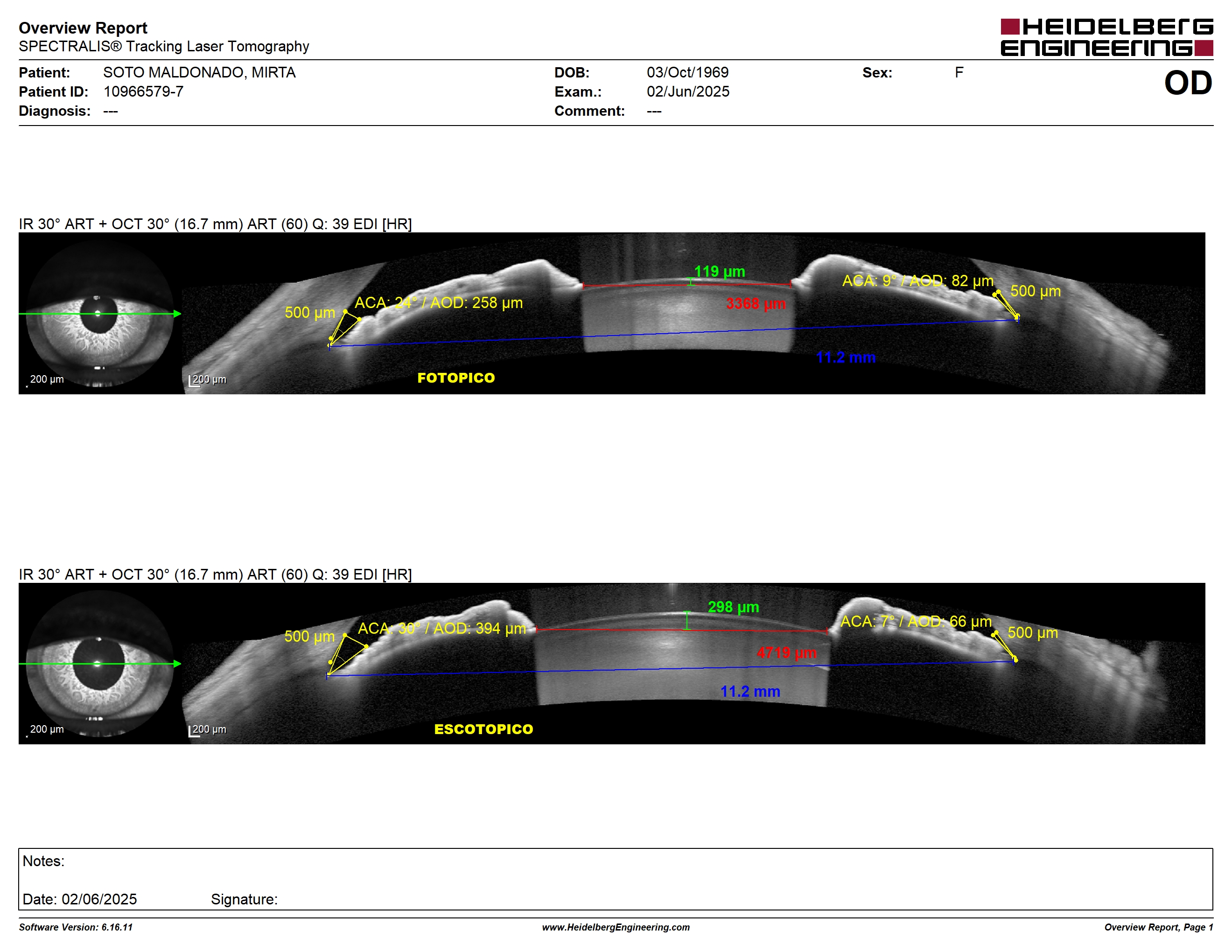Click the green scan arrow on scotopic eye image
The image size is (1232, 952).
click(100, 664)
